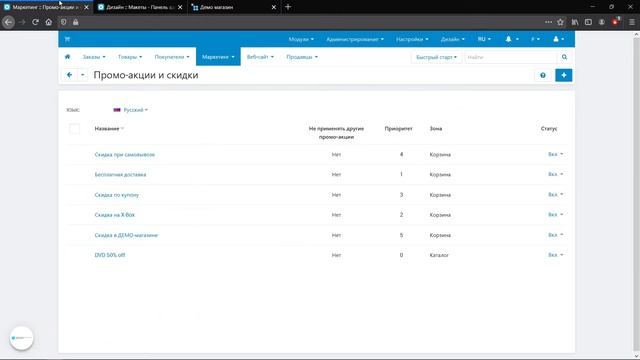This screenshot has height=360, width=640.
Task: Open a new browser tab with plus
Action: click(288, 7)
